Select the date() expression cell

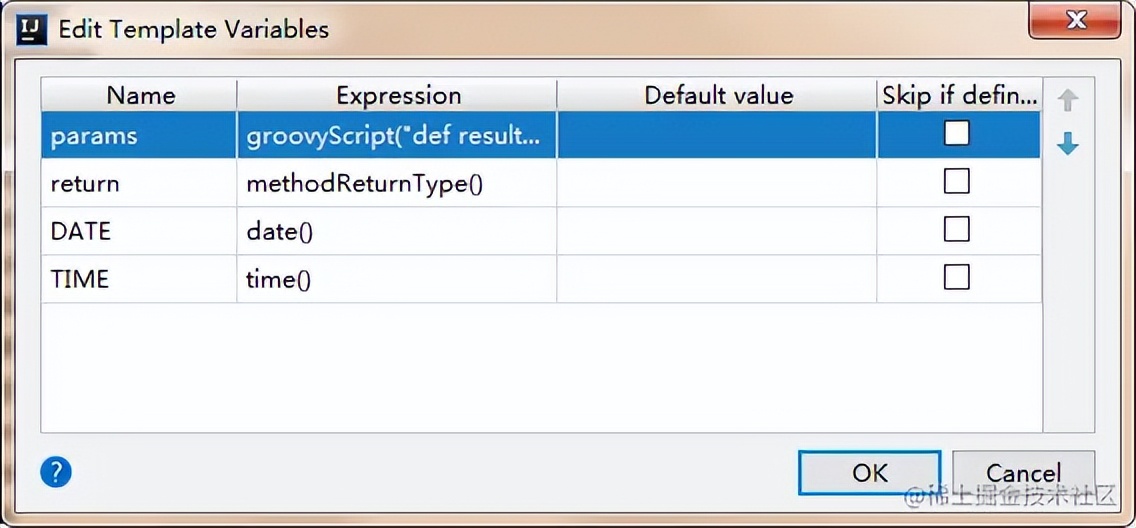396,231
